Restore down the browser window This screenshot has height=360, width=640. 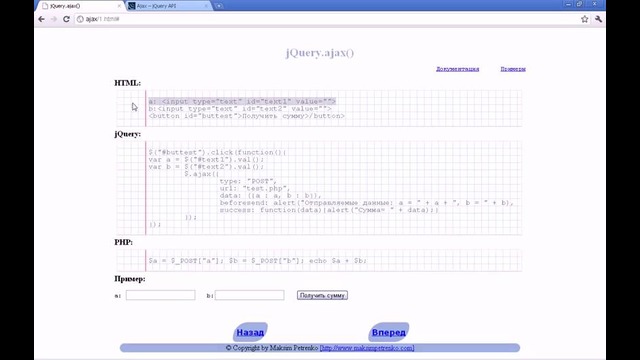tap(580, 4)
